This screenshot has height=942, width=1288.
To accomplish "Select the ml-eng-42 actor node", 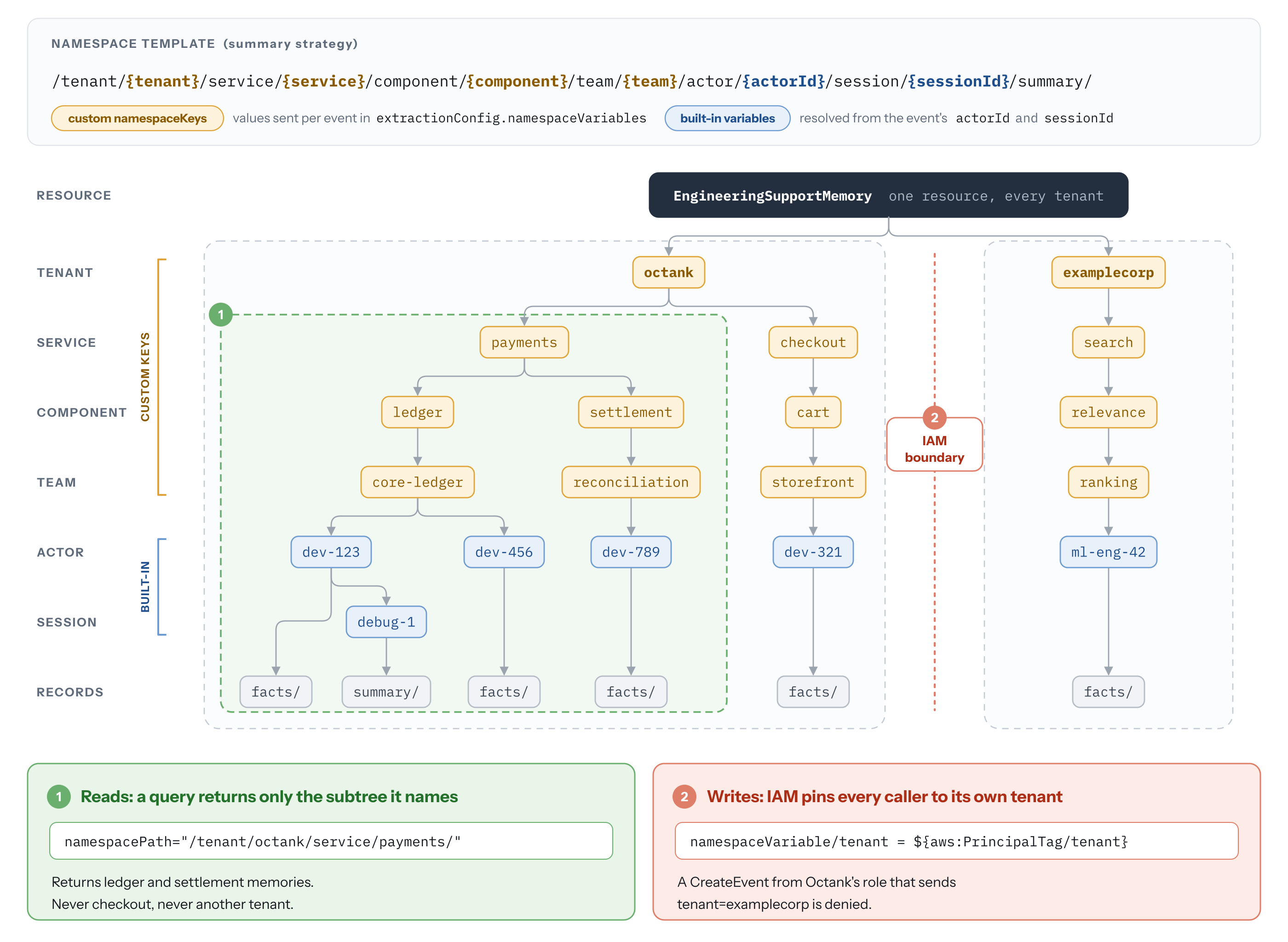I will click(1108, 552).
